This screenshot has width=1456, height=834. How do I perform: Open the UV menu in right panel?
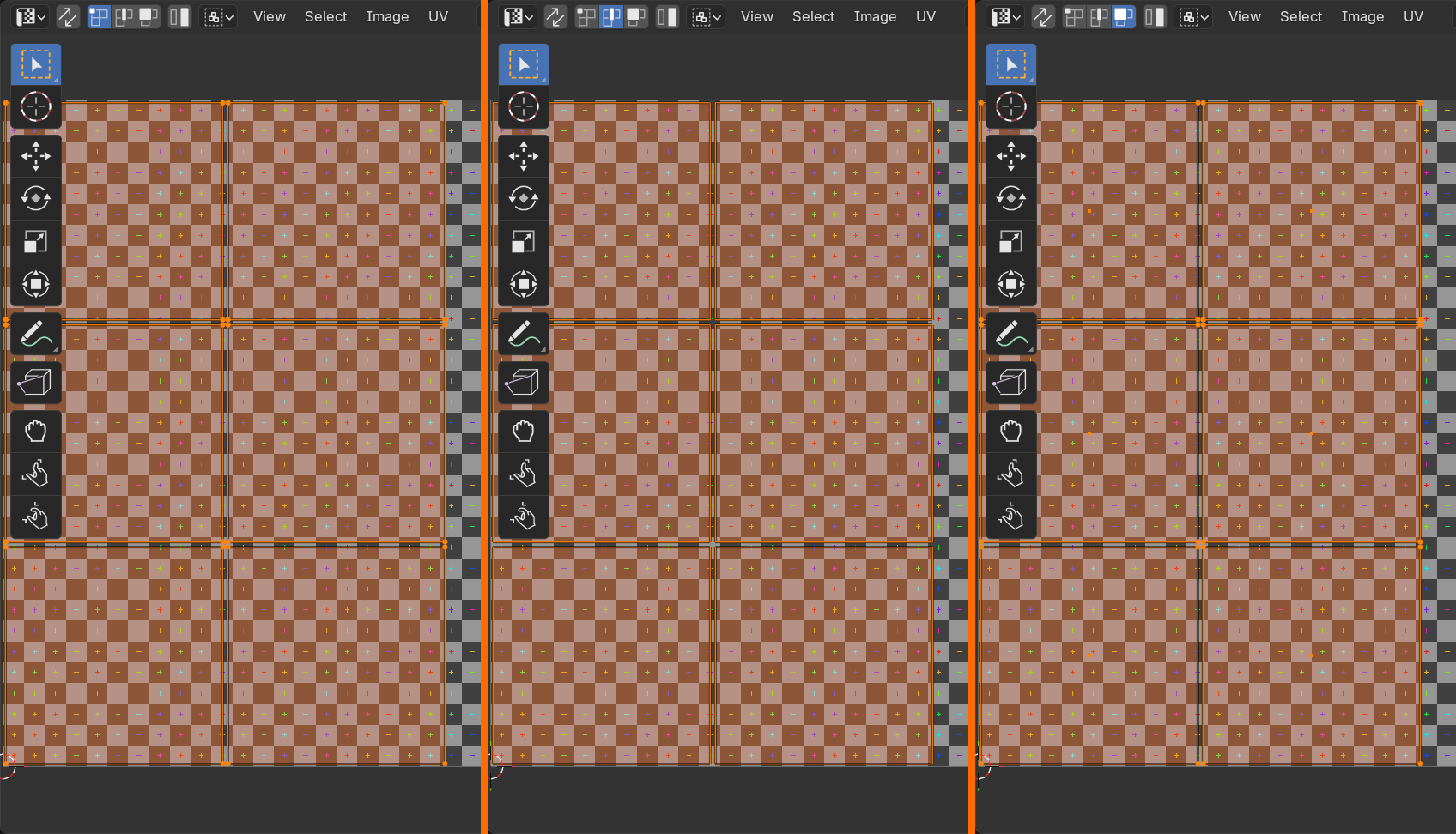(1413, 16)
